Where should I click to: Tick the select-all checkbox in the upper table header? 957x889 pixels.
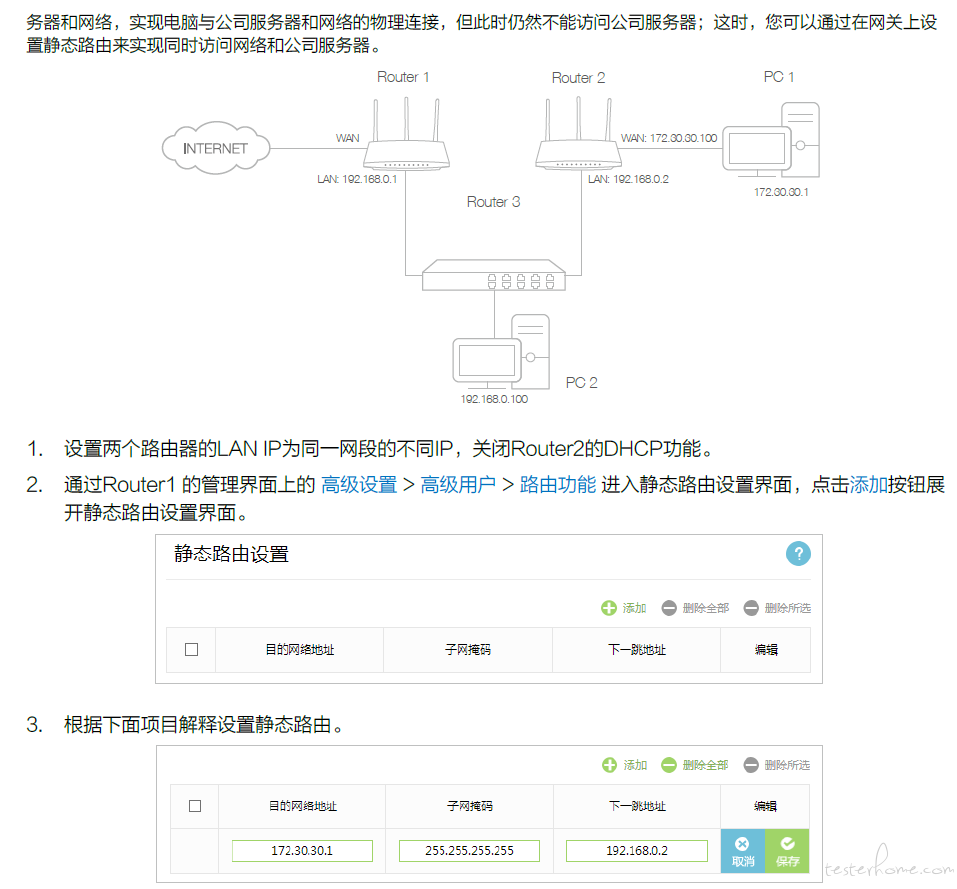[x=192, y=649]
